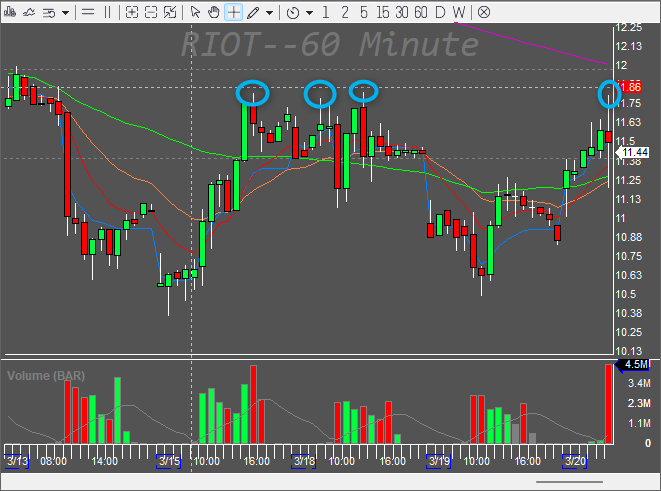Zoom out using the minus-box icon
The height and width of the screenshot is (491, 661).
(151, 13)
